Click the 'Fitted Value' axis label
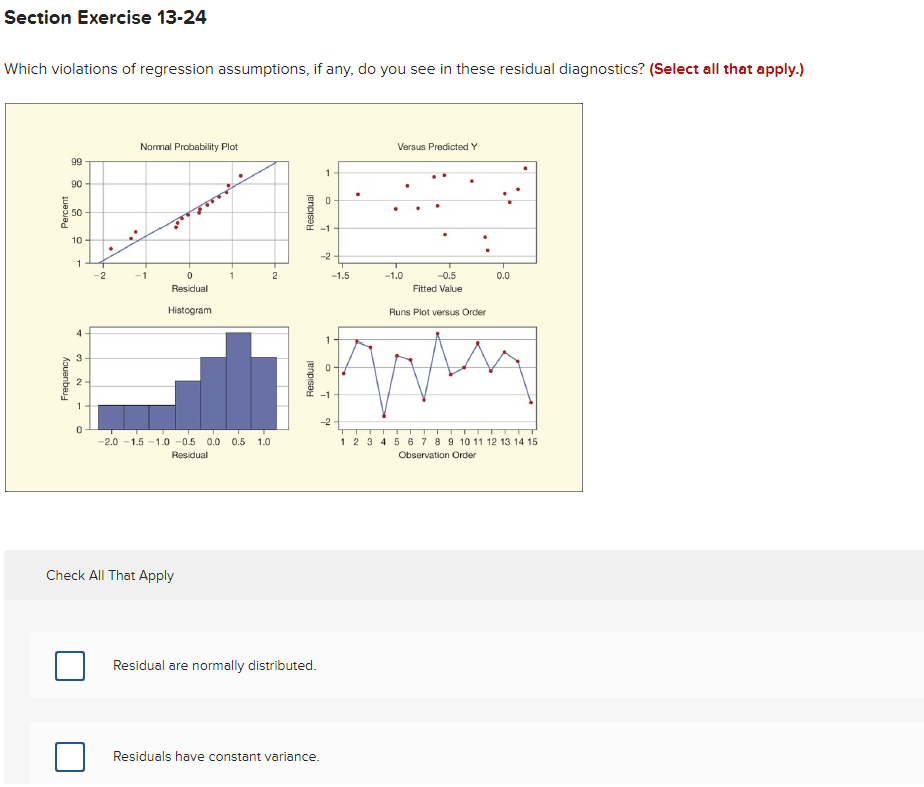The height and width of the screenshot is (787, 924). [x=437, y=289]
